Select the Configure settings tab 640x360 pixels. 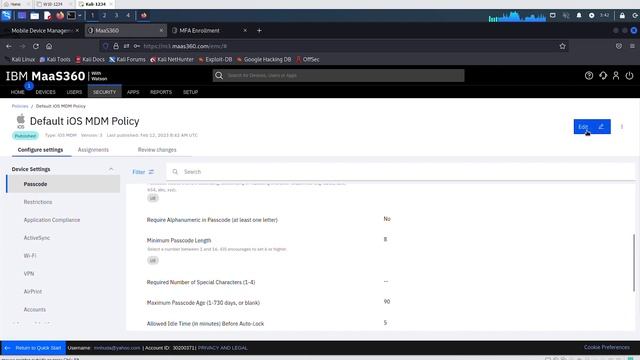tap(40, 150)
